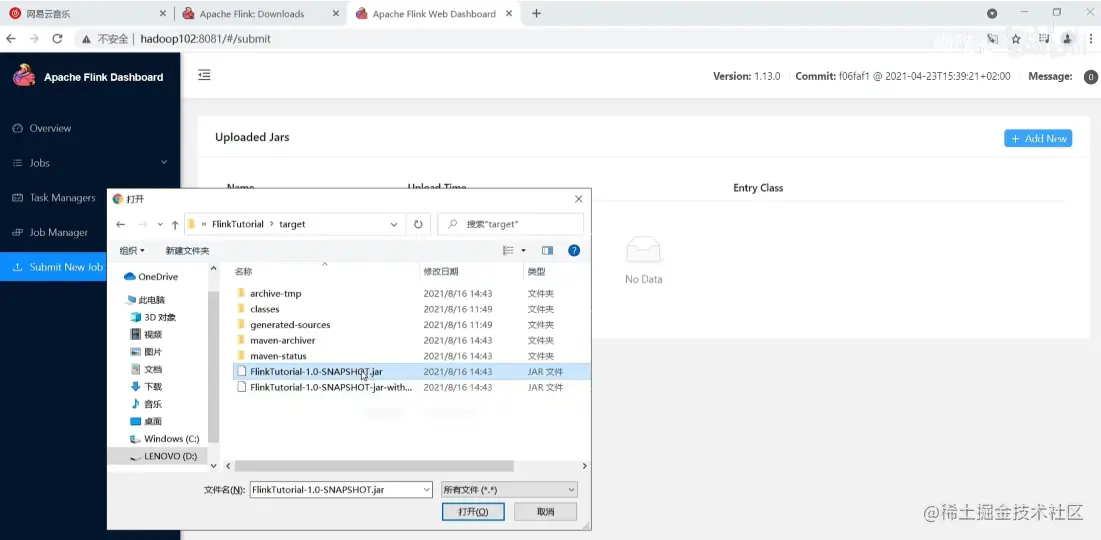This screenshot has height=540, width=1101.
Task: Open the browser profile icon
Action: tap(1067, 39)
